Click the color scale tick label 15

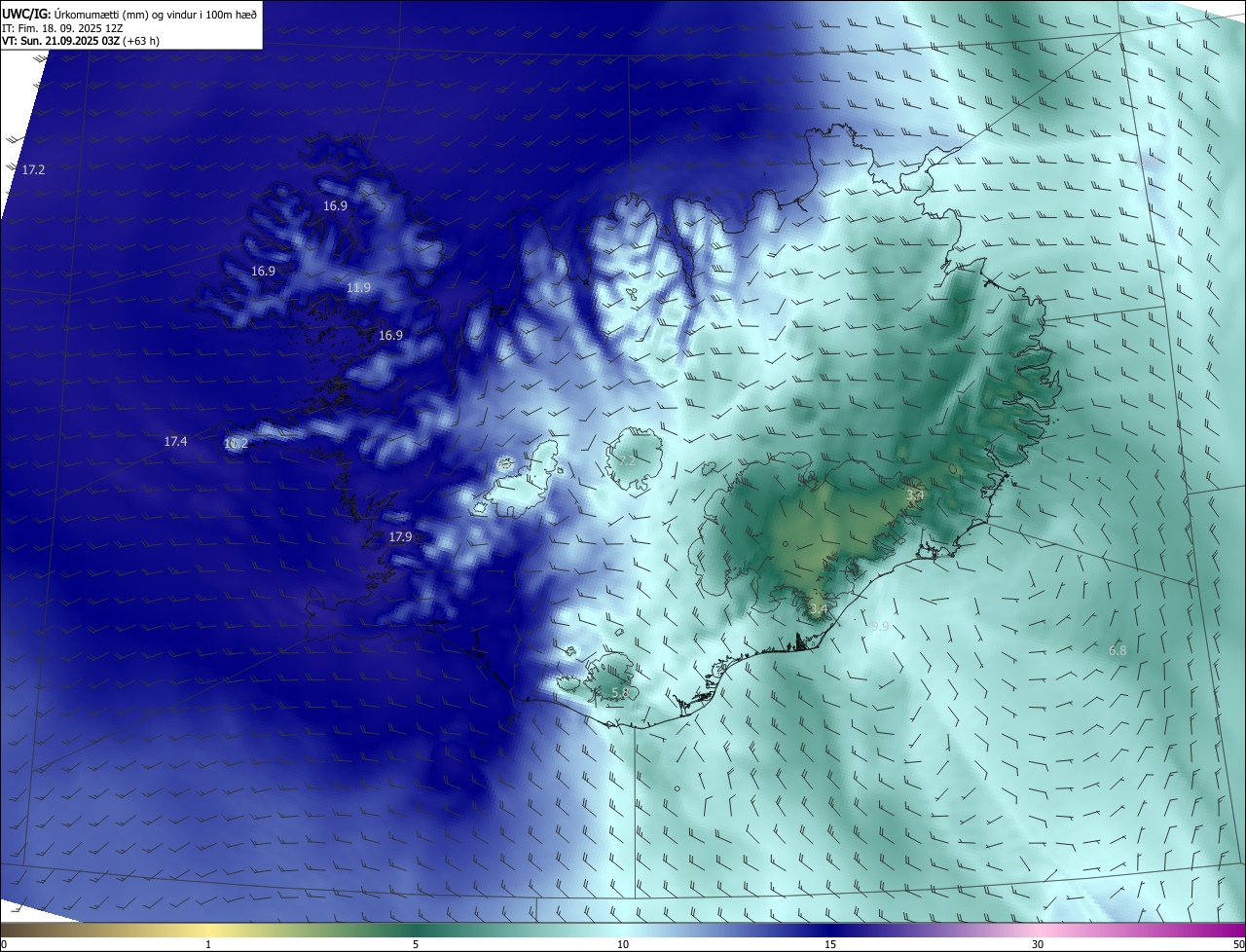(x=830, y=944)
